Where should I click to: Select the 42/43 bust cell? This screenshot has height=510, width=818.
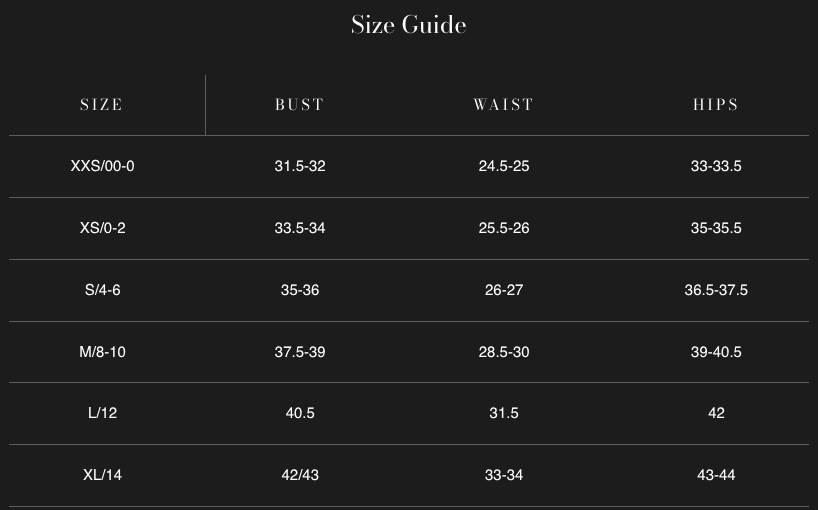300,475
